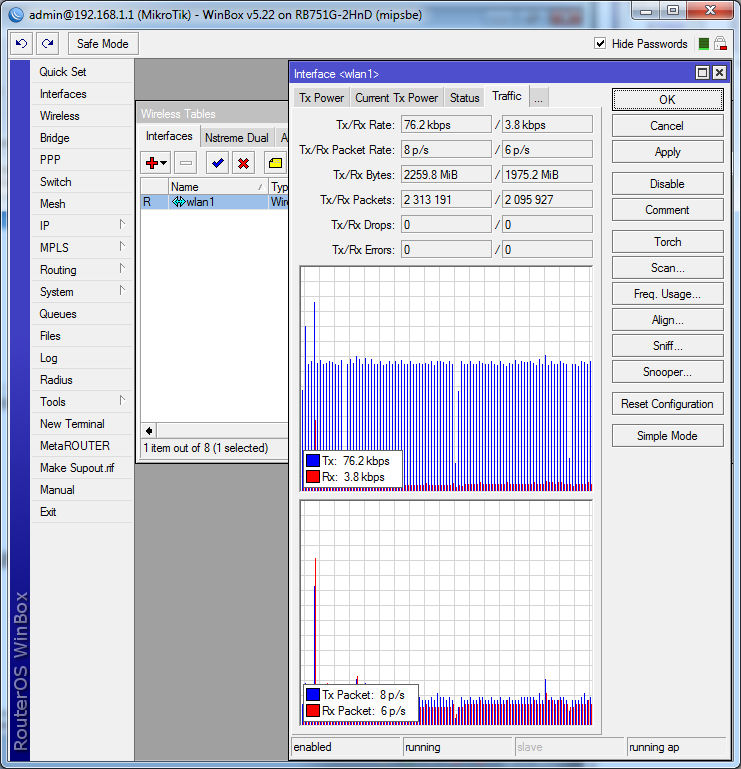Click the red X Disable icon
741x769 pixels.
[x=243, y=163]
